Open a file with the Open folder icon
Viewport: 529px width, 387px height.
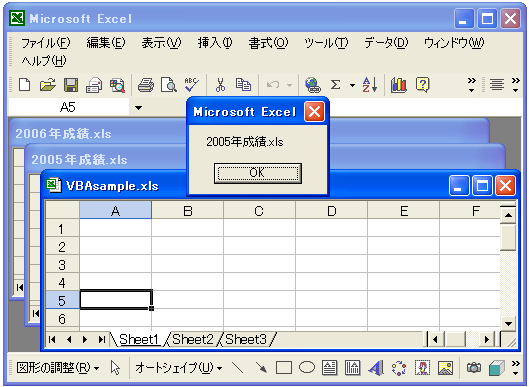(x=48, y=85)
